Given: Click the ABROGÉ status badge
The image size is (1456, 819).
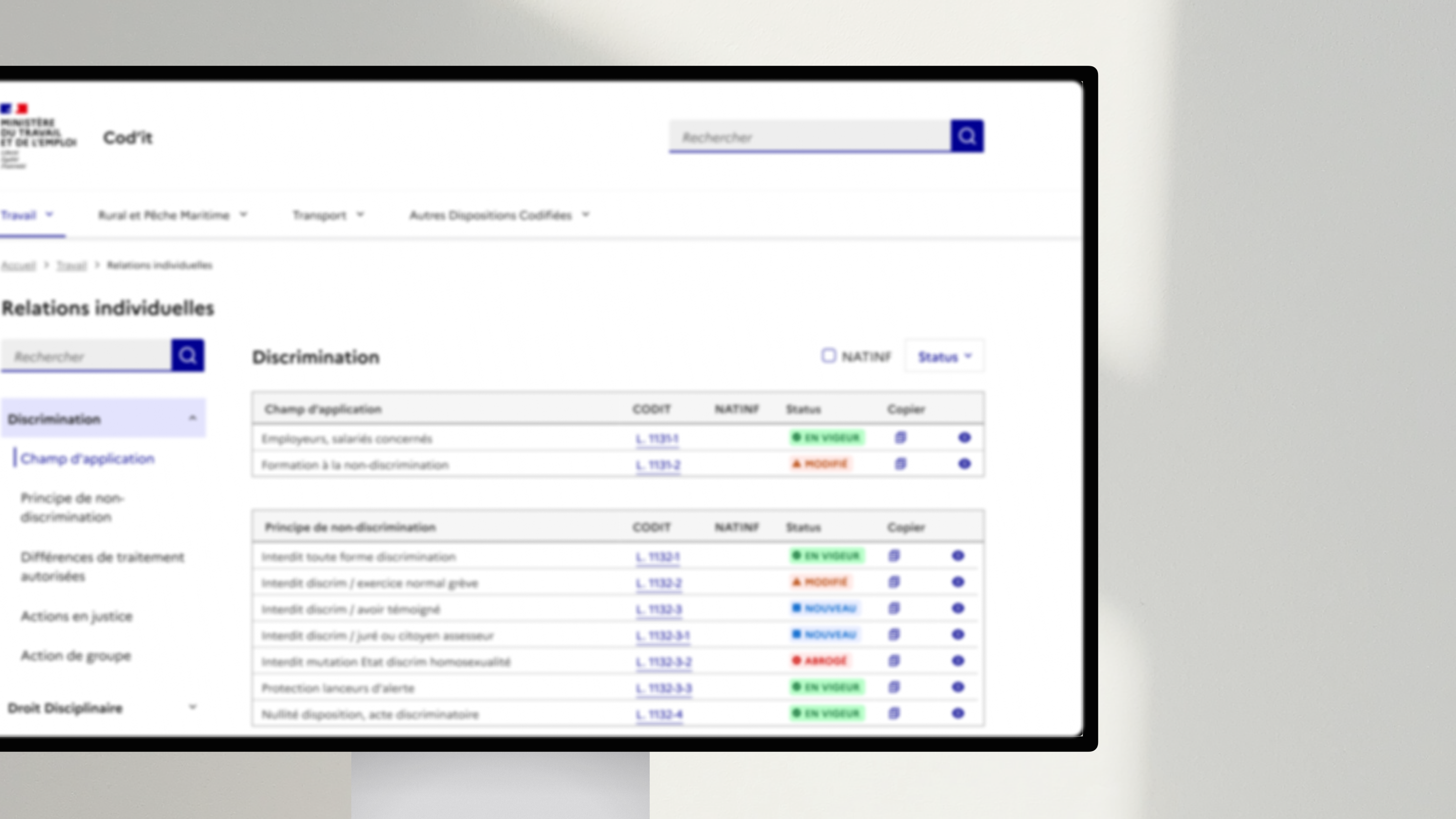Looking at the screenshot, I should point(820,660).
